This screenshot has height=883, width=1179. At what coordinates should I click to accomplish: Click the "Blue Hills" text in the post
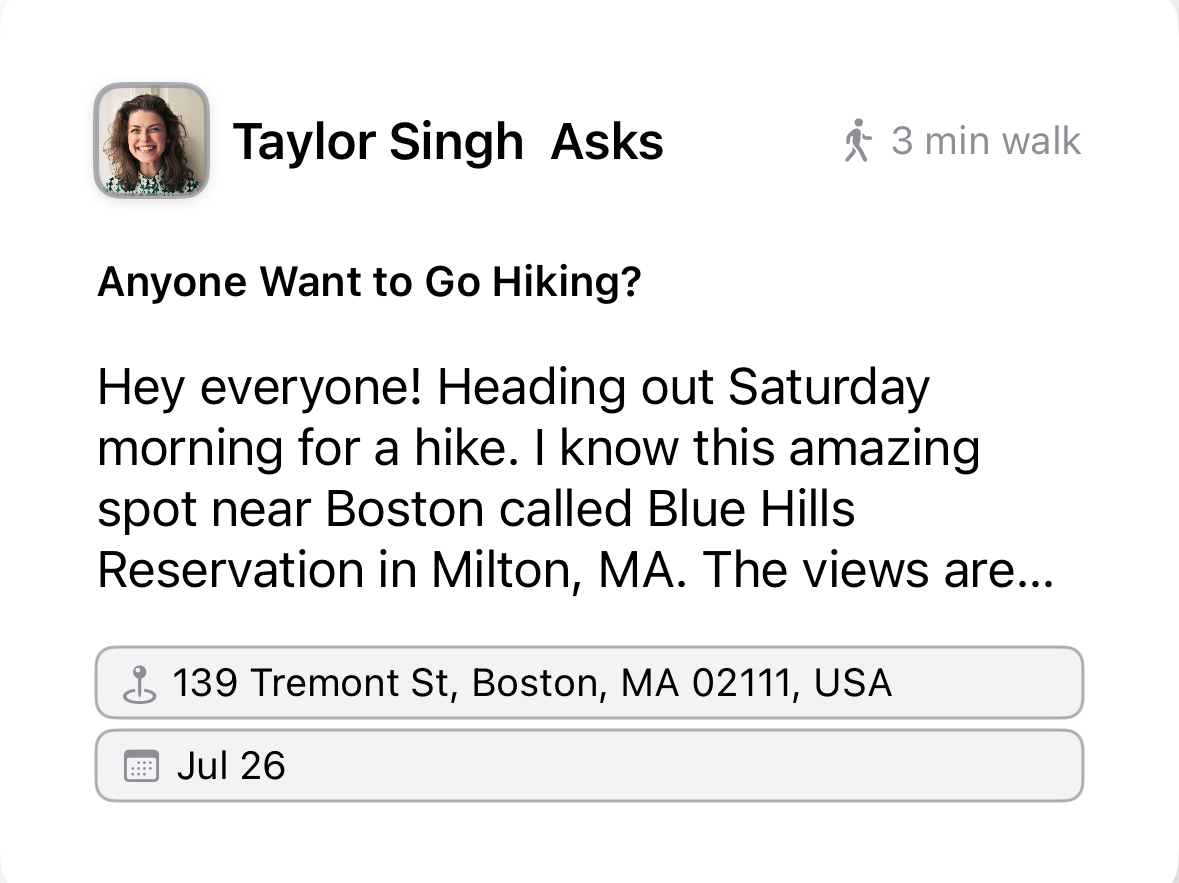pos(751,509)
